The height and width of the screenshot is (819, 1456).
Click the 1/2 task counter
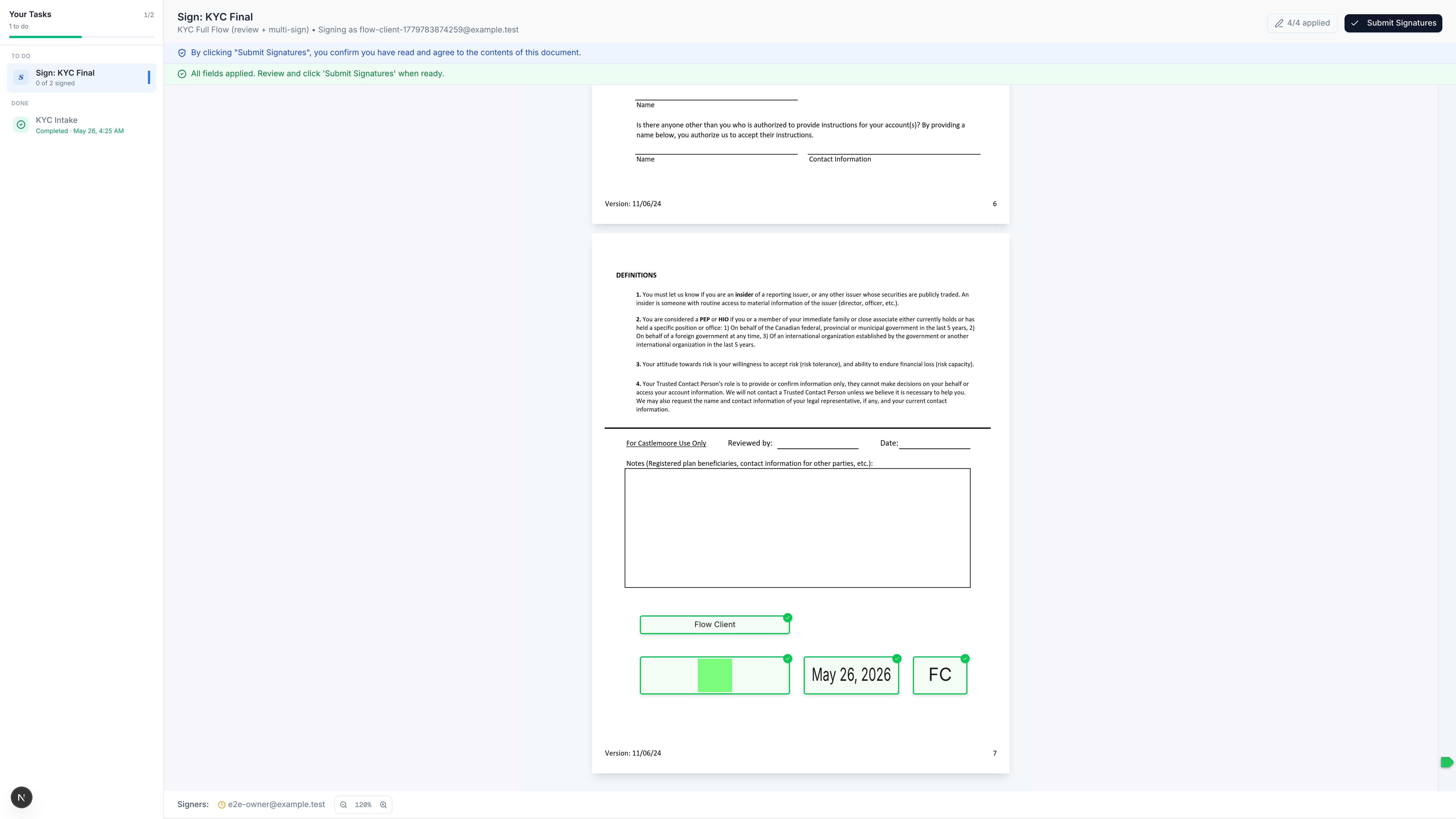coord(149,15)
